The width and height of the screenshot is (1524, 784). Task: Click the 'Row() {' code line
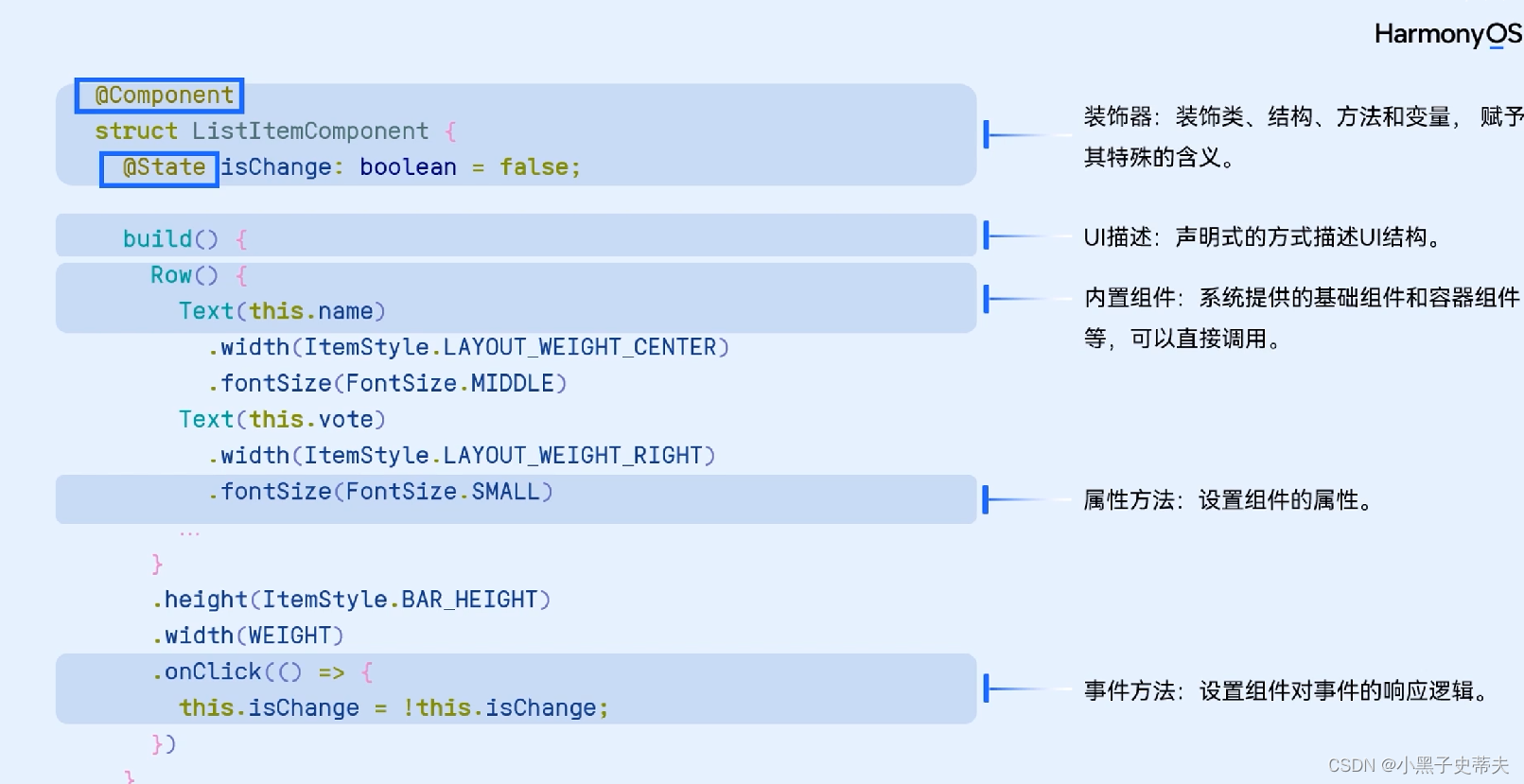click(x=199, y=275)
